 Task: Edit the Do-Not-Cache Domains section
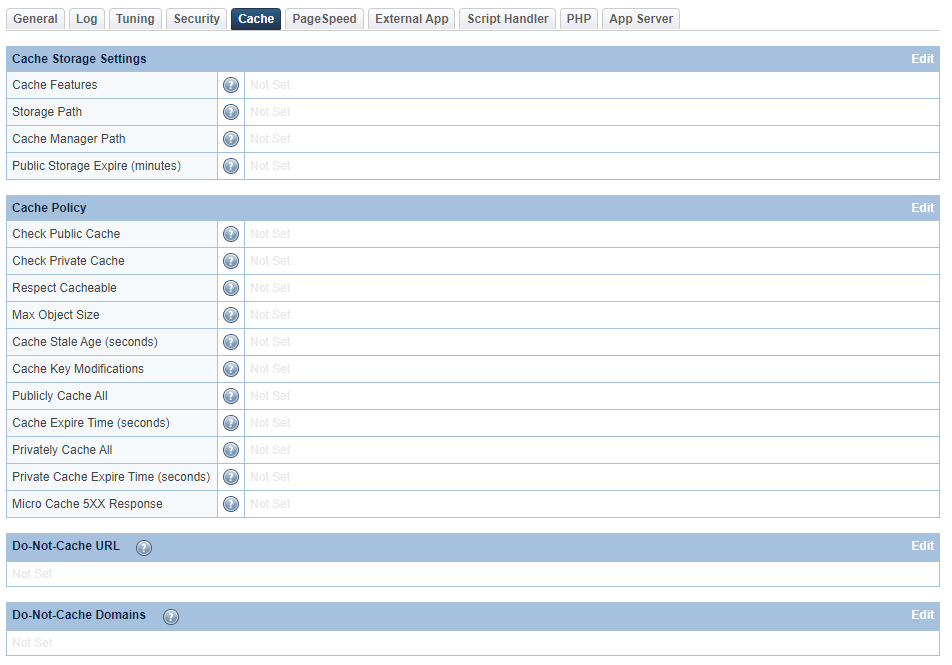coord(922,614)
